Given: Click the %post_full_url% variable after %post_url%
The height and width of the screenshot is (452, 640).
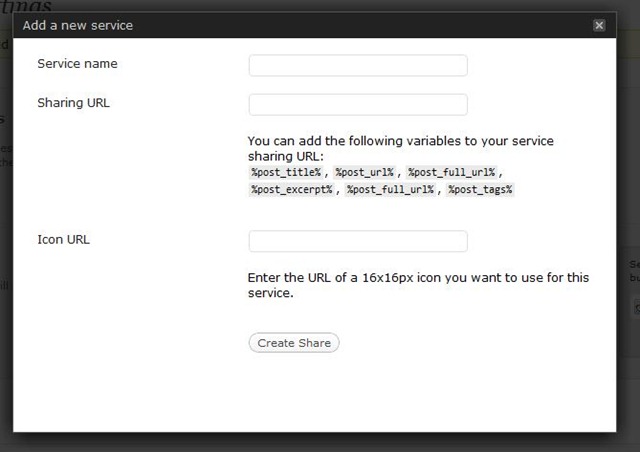Looking at the screenshot, I should 451,172.
